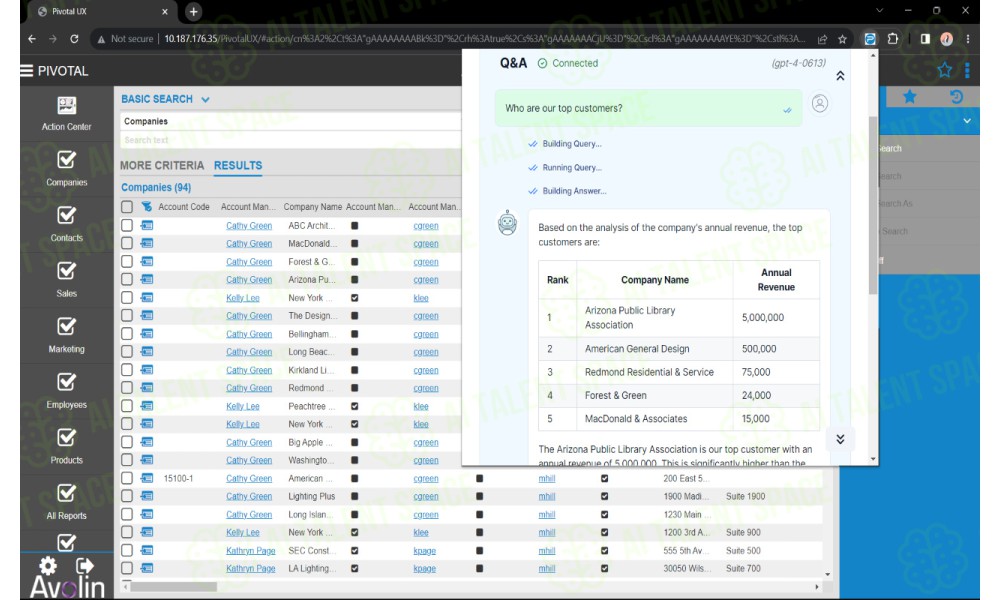Screen dimensions: 1000x600
Task: Open Kathryn Page link in SEC Const row
Action: click(x=251, y=550)
